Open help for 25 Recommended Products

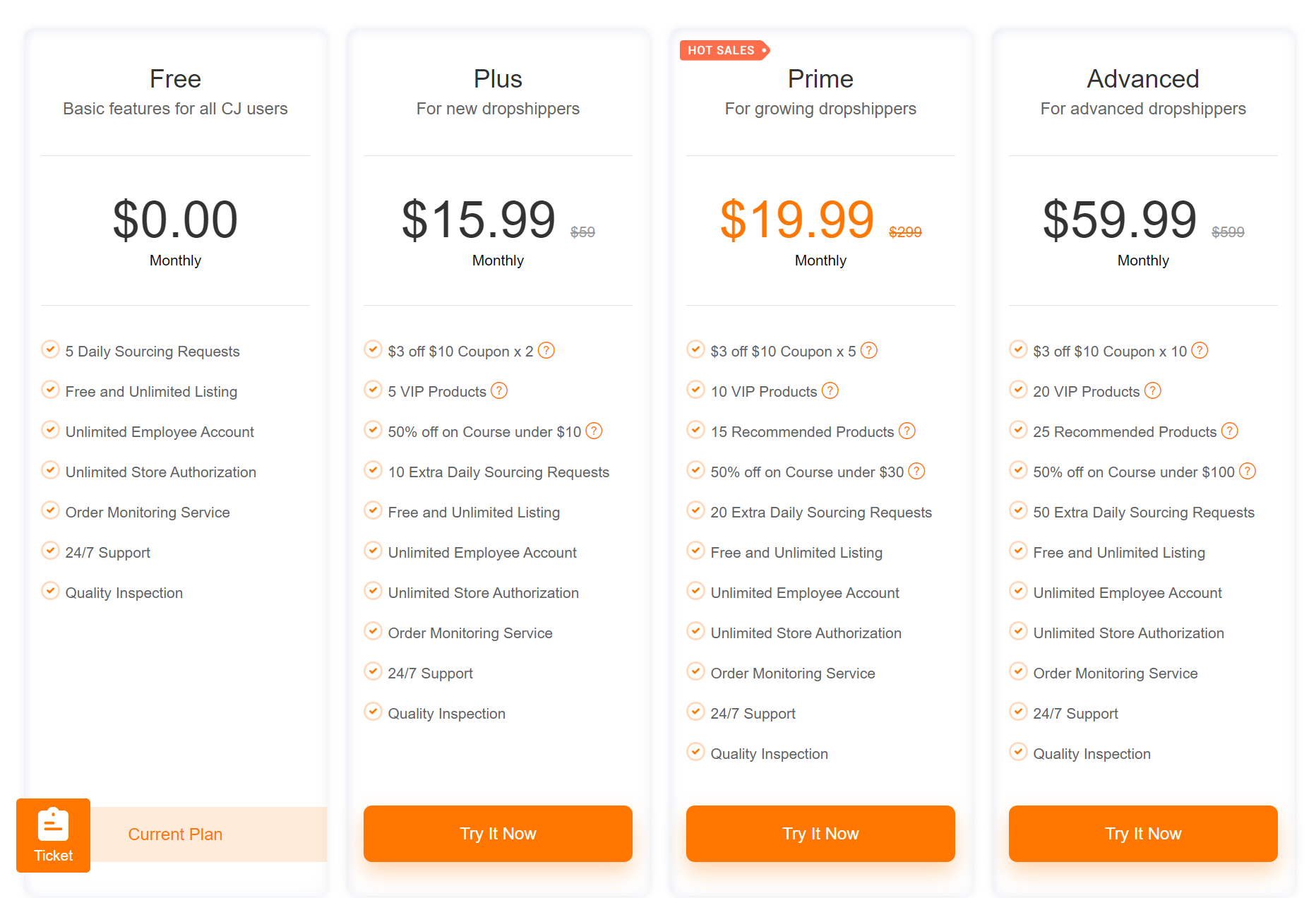1229,430
